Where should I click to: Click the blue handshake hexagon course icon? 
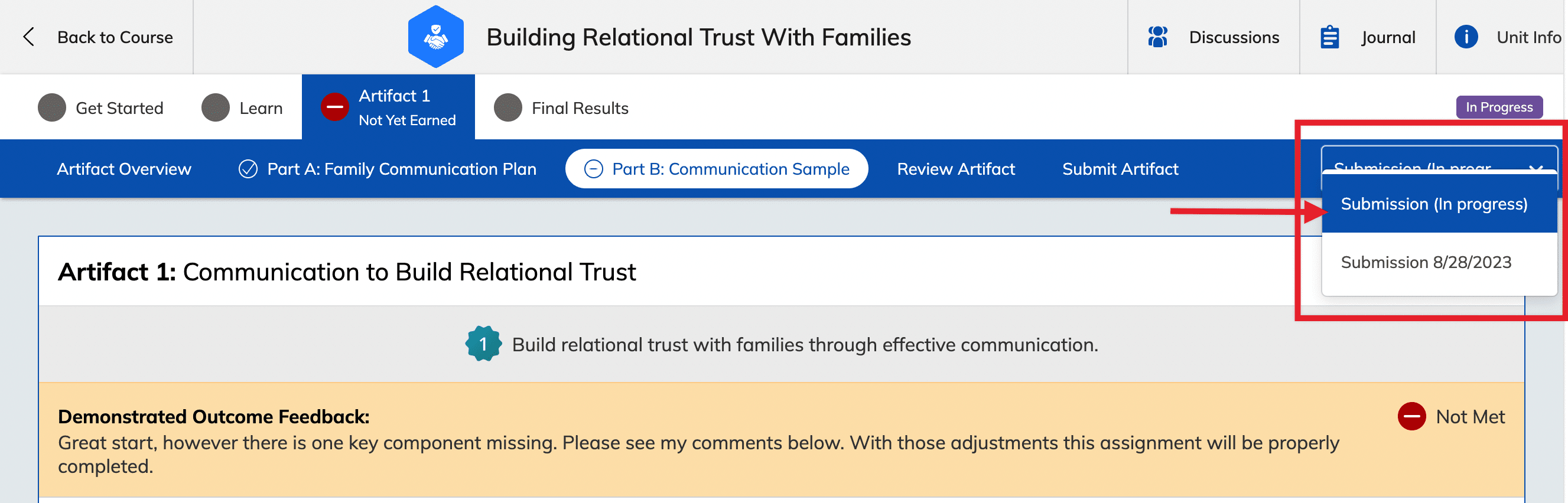click(436, 37)
